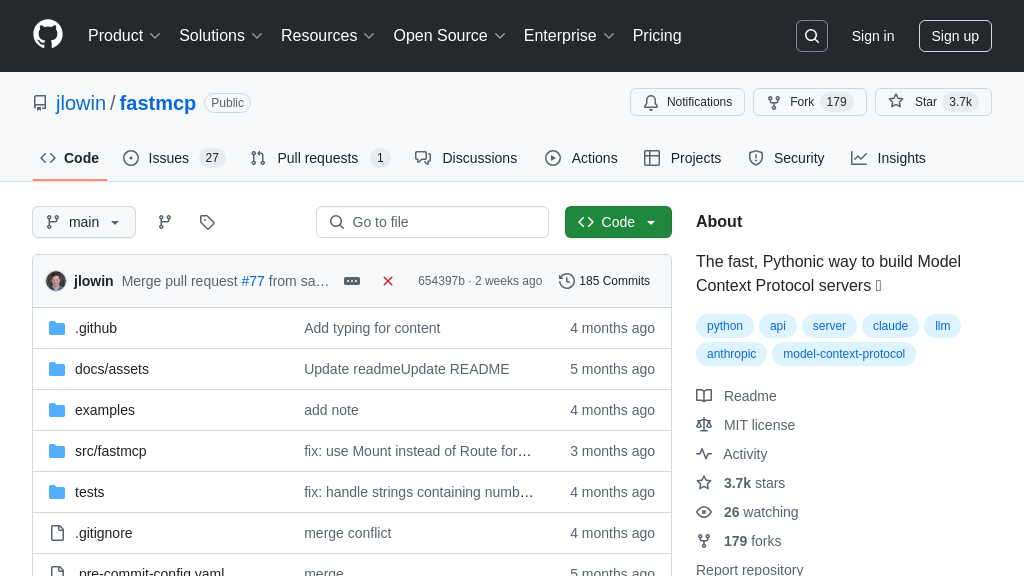
Task: Expand the Resources menu
Action: coord(328,36)
